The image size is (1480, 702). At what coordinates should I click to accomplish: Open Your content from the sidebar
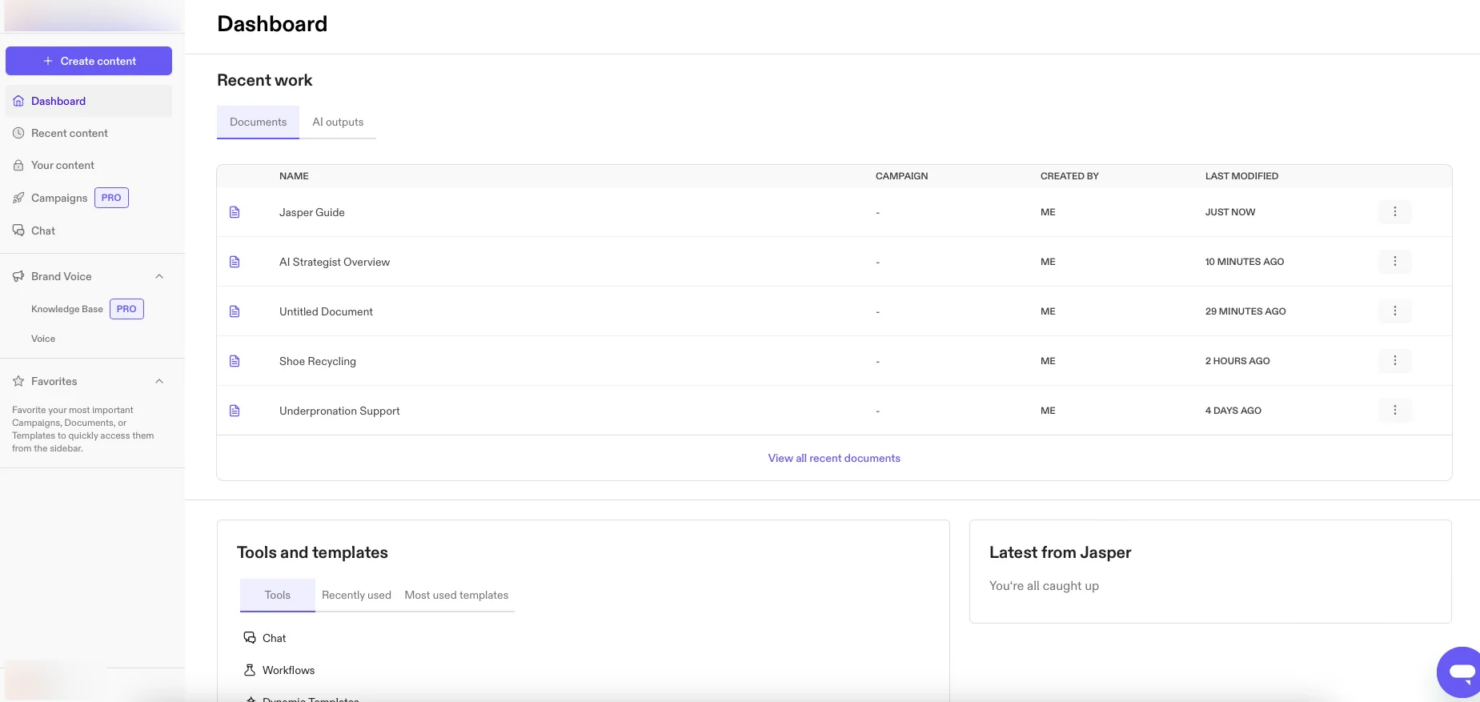[17, 164]
